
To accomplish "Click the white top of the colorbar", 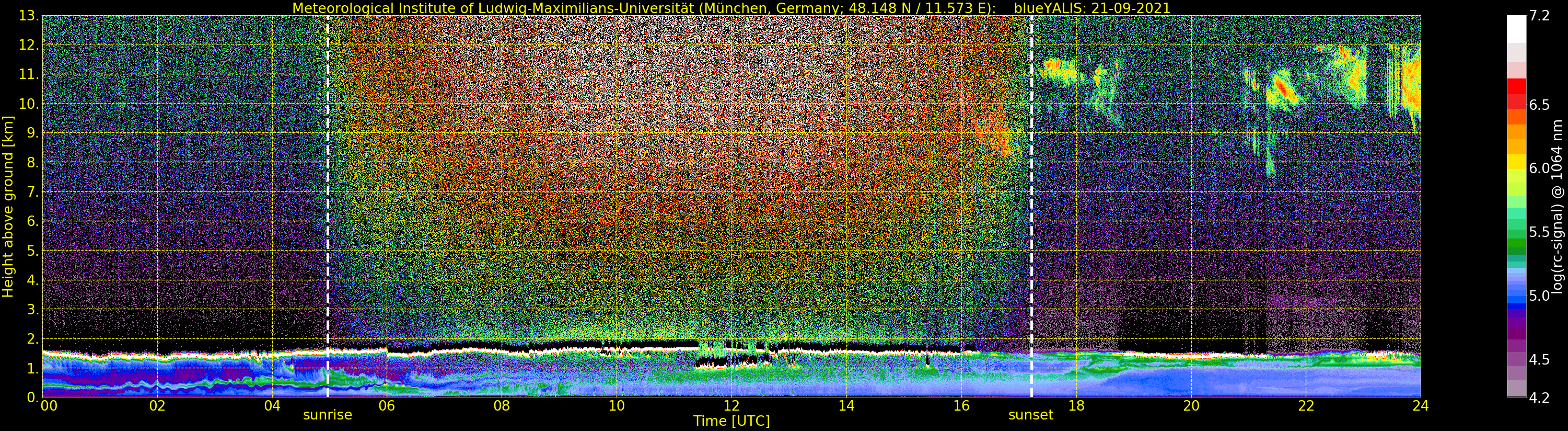I will [1516, 27].
